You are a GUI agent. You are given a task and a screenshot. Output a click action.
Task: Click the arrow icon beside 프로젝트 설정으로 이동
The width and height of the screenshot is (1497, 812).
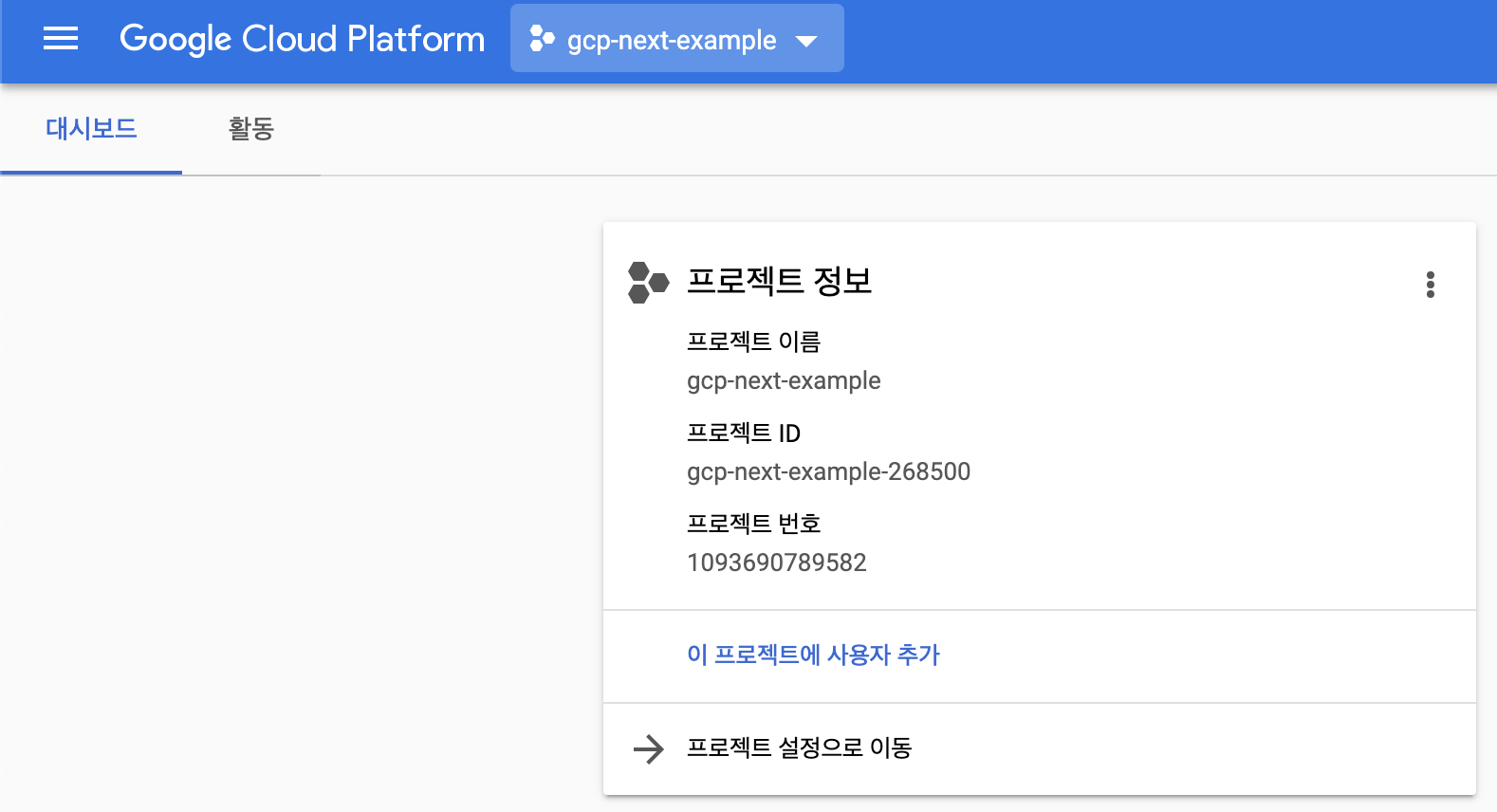tap(649, 749)
